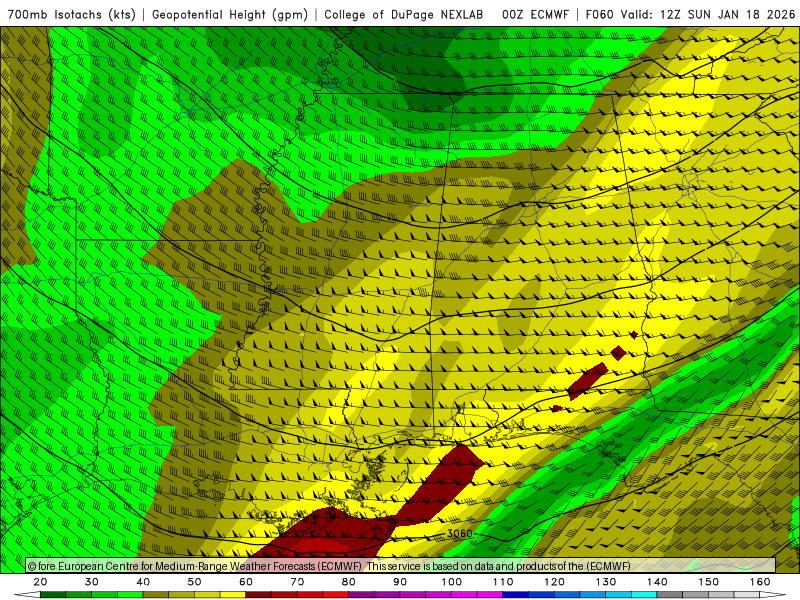Click the '160' colorbar scale label
The width and height of the screenshot is (800, 600).
tap(760, 582)
